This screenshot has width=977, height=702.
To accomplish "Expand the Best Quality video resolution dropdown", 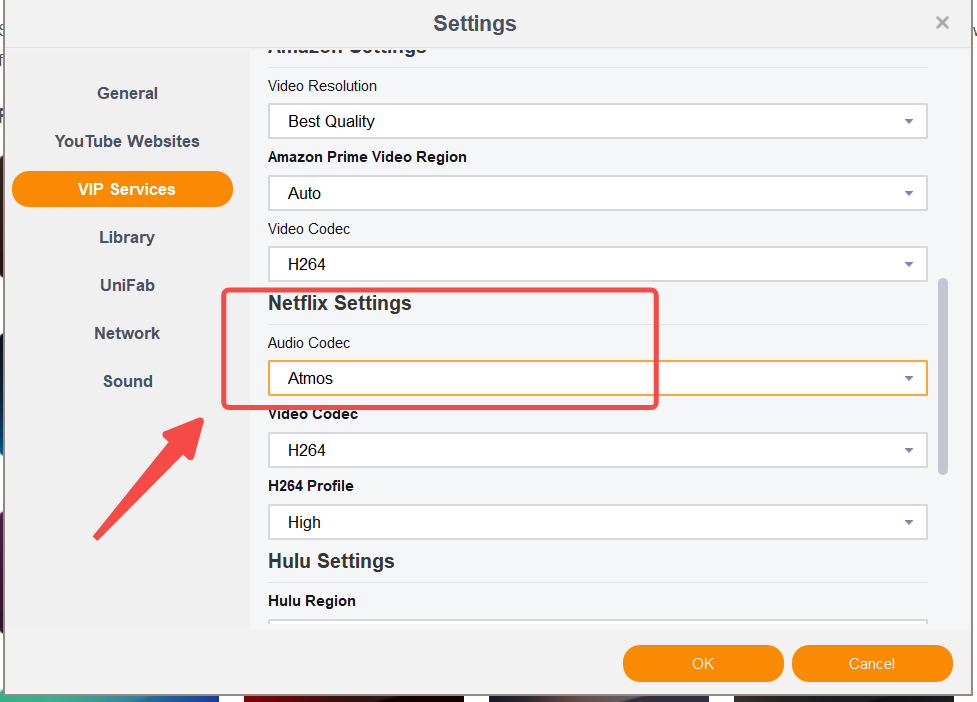I will pyautogui.click(x=597, y=121).
